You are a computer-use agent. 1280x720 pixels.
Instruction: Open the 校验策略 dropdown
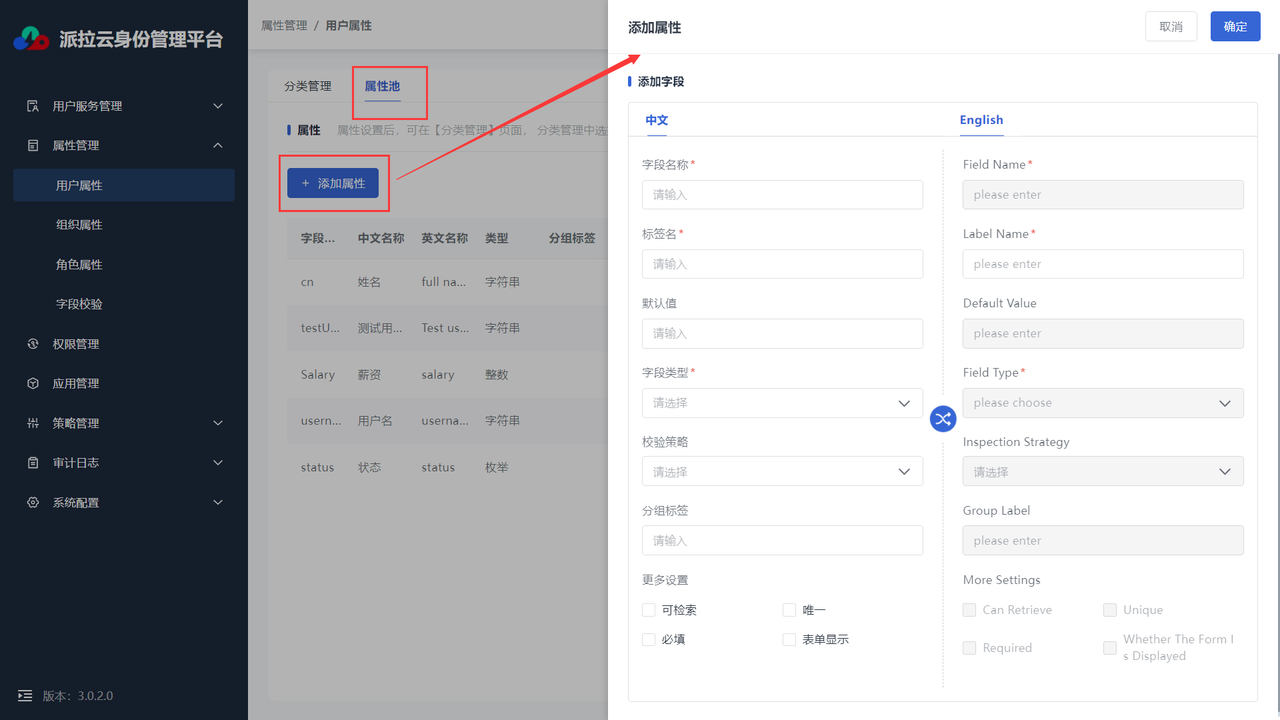pos(782,472)
